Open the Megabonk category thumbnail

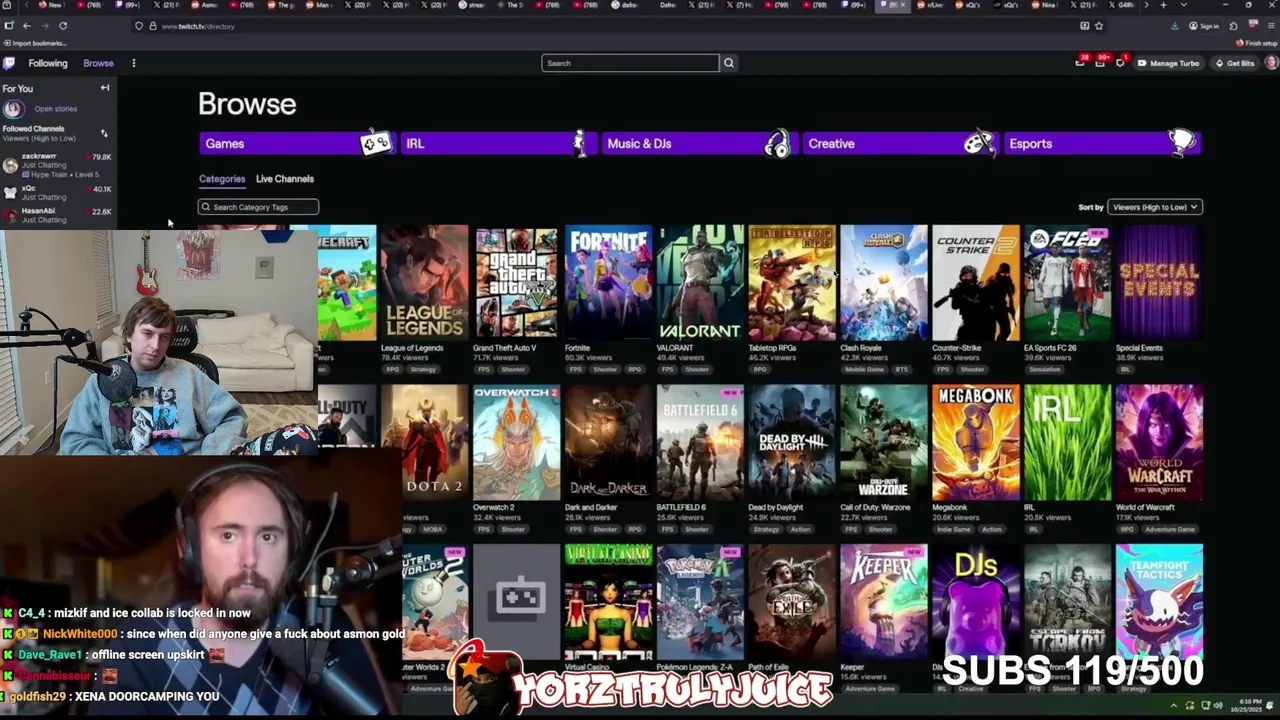pos(976,443)
